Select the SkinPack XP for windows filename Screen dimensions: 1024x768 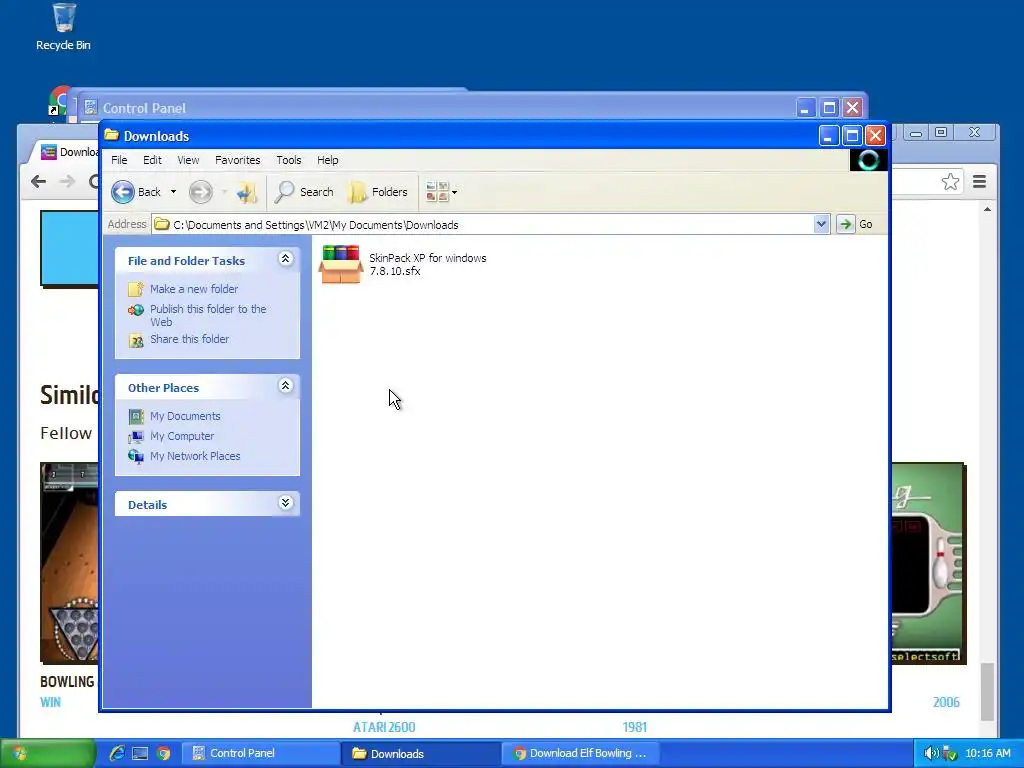tap(428, 264)
